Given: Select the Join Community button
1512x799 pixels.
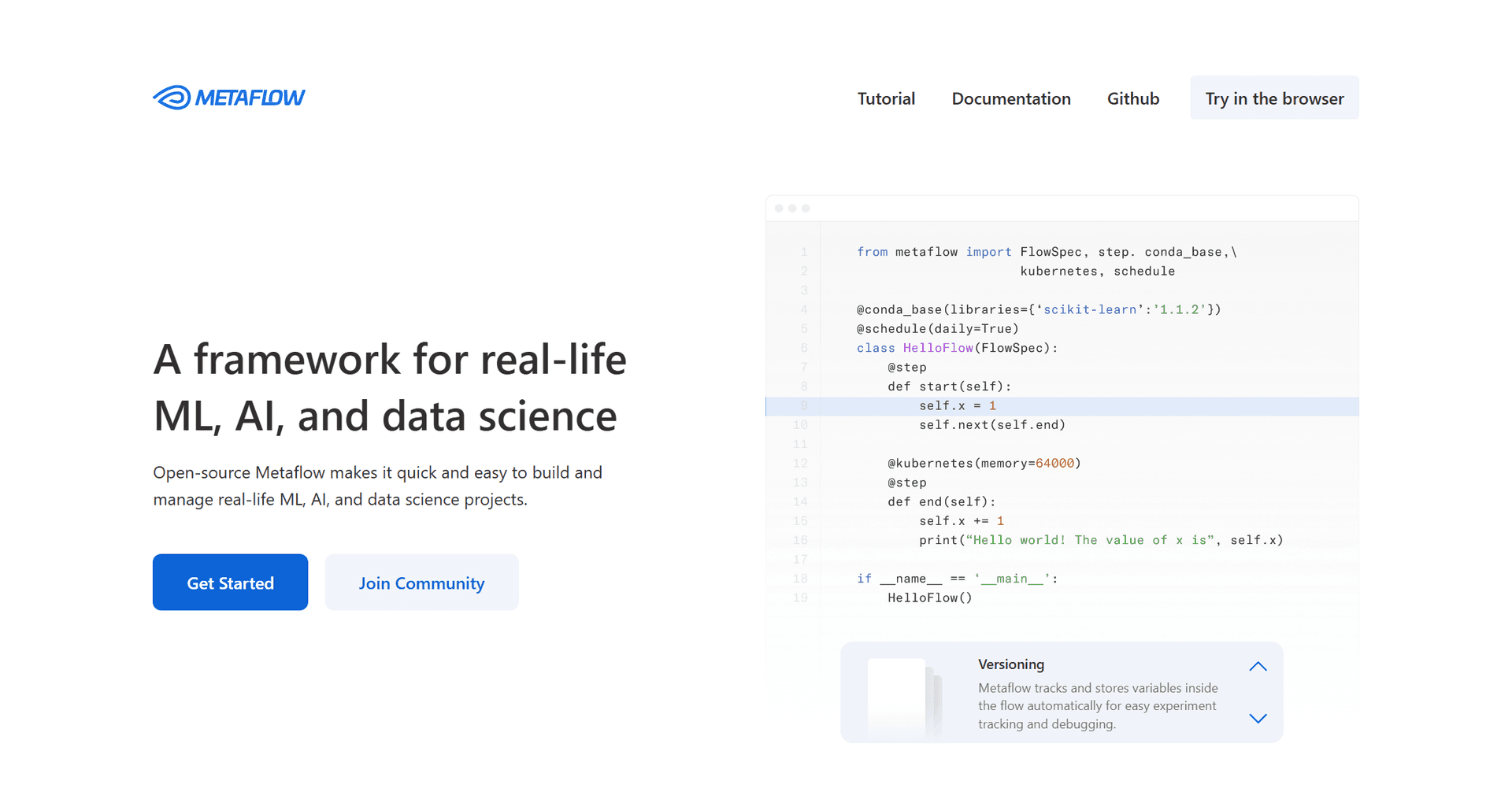Looking at the screenshot, I should (421, 583).
